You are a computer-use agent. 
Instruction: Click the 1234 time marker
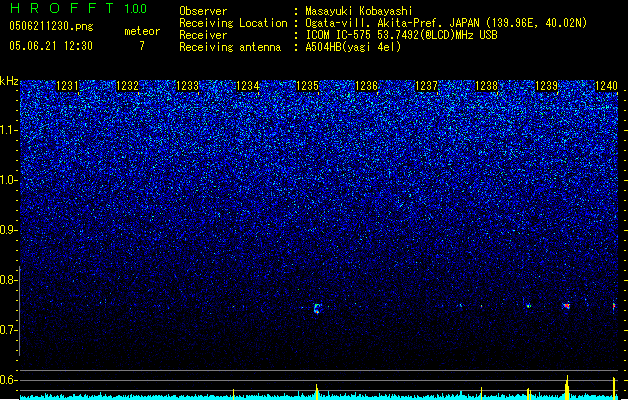tap(247, 86)
